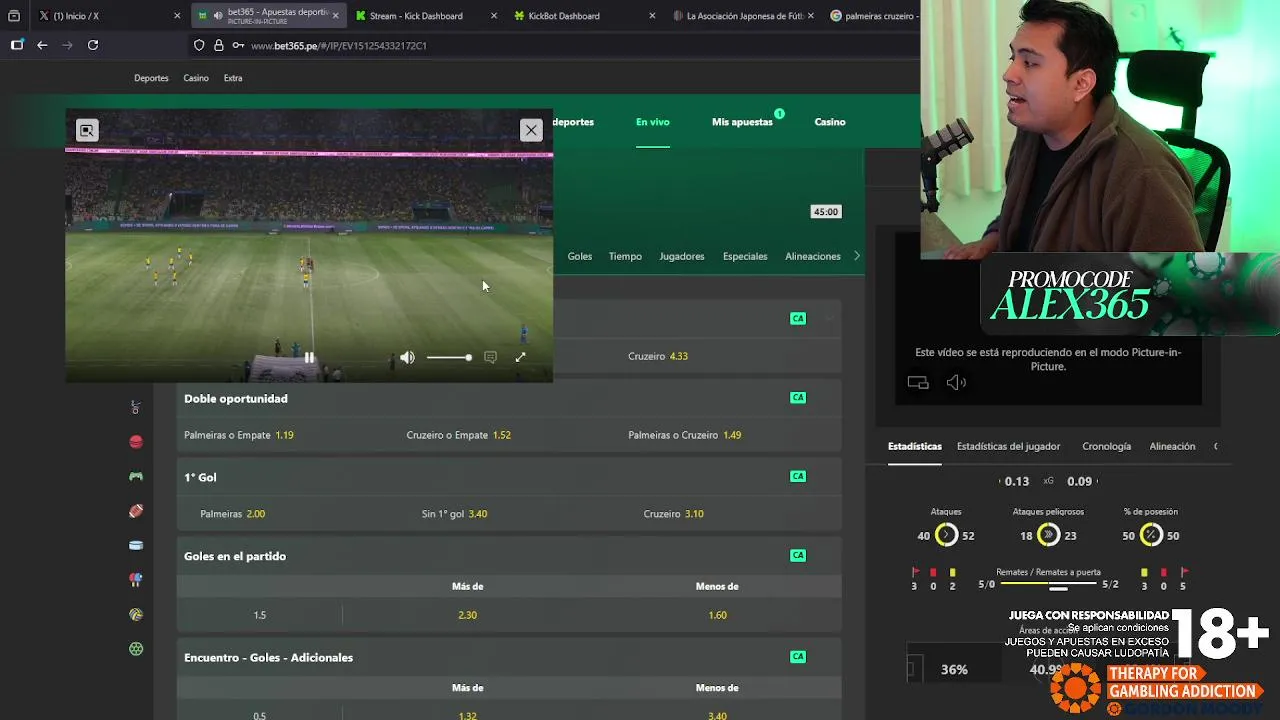Open the Casino top menu link

click(x=196, y=78)
